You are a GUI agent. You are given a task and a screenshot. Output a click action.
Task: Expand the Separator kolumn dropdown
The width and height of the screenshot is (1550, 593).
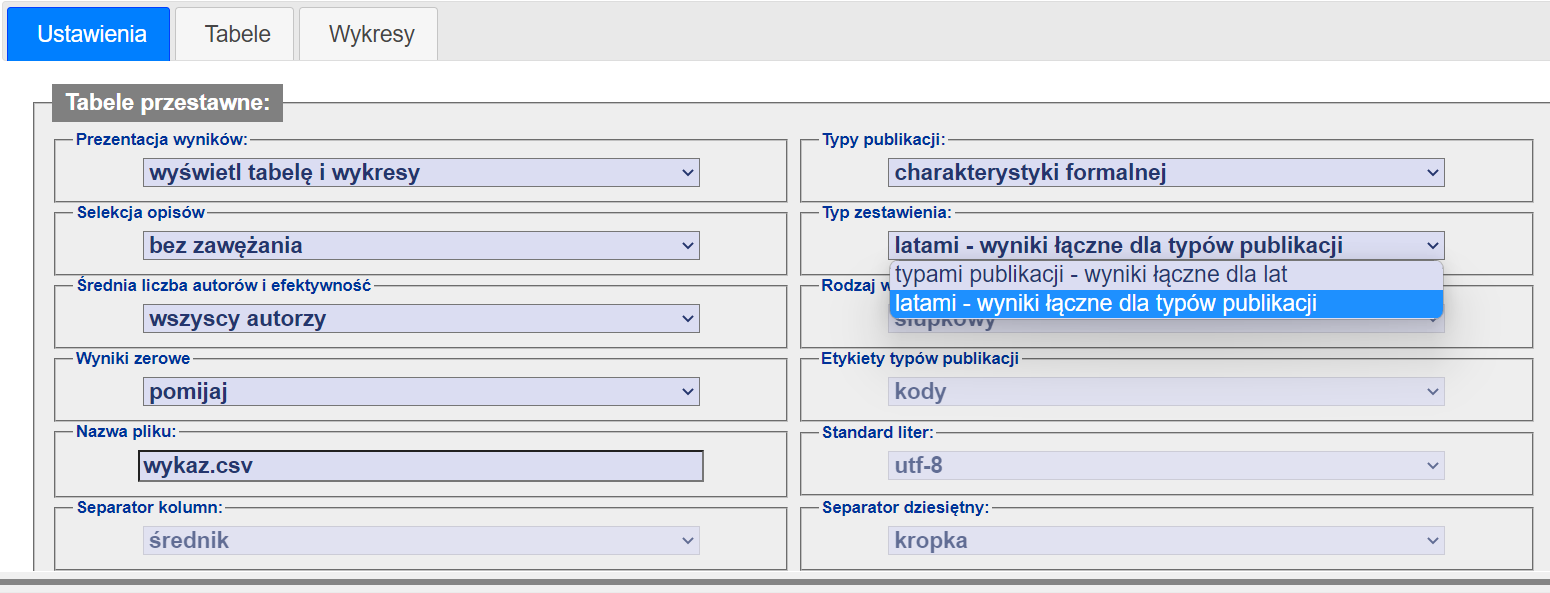click(421, 540)
